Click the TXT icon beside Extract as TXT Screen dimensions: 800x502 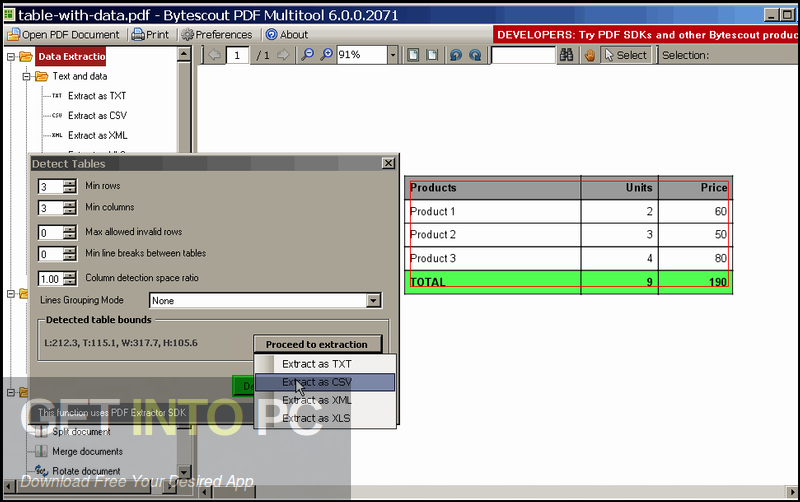(57, 96)
